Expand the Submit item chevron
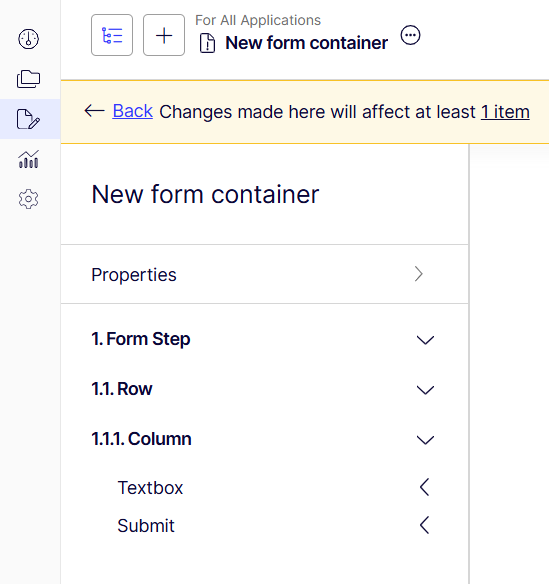549x584 pixels. pyautogui.click(x=425, y=525)
